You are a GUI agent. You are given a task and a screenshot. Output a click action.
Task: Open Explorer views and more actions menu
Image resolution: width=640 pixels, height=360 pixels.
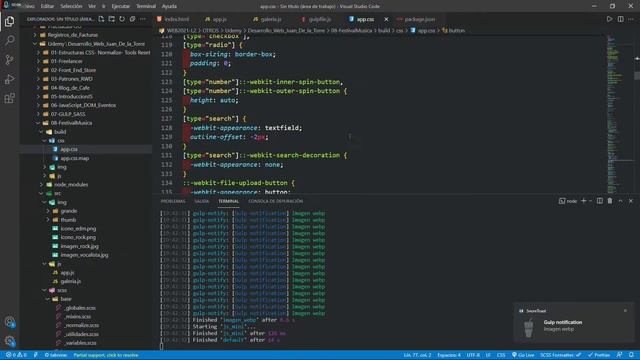pos(143,19)
